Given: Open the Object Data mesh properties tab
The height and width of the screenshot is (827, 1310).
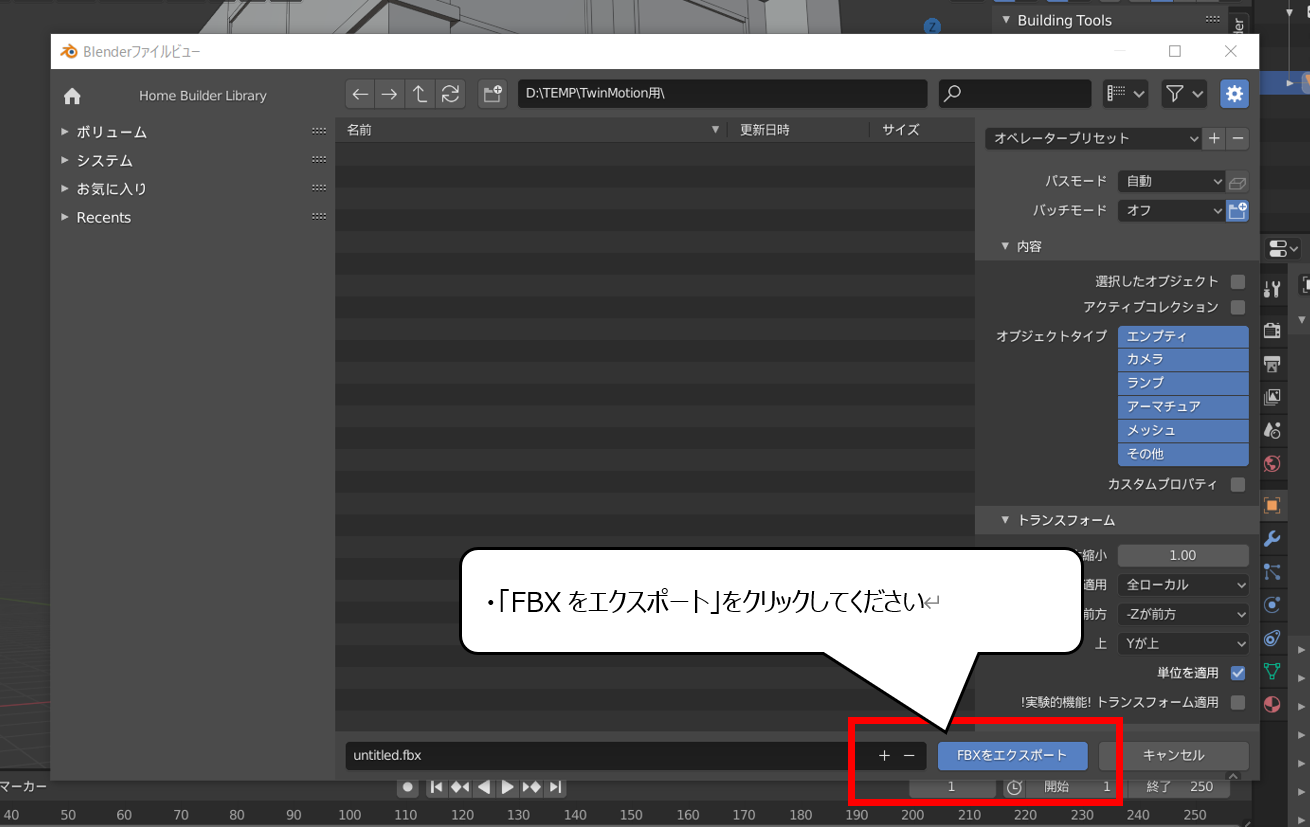Looking at the screenshot, I should point(1272,671).
